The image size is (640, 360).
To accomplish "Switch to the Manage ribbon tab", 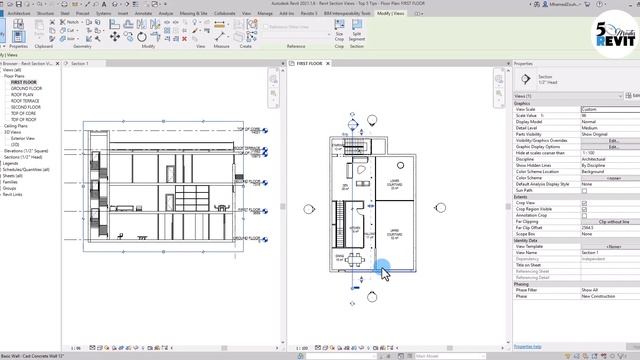I will tap(265, 13).
